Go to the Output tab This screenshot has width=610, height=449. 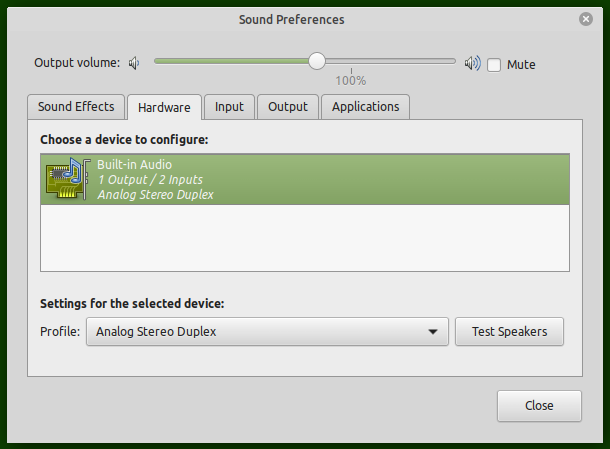tap(288, 107)
